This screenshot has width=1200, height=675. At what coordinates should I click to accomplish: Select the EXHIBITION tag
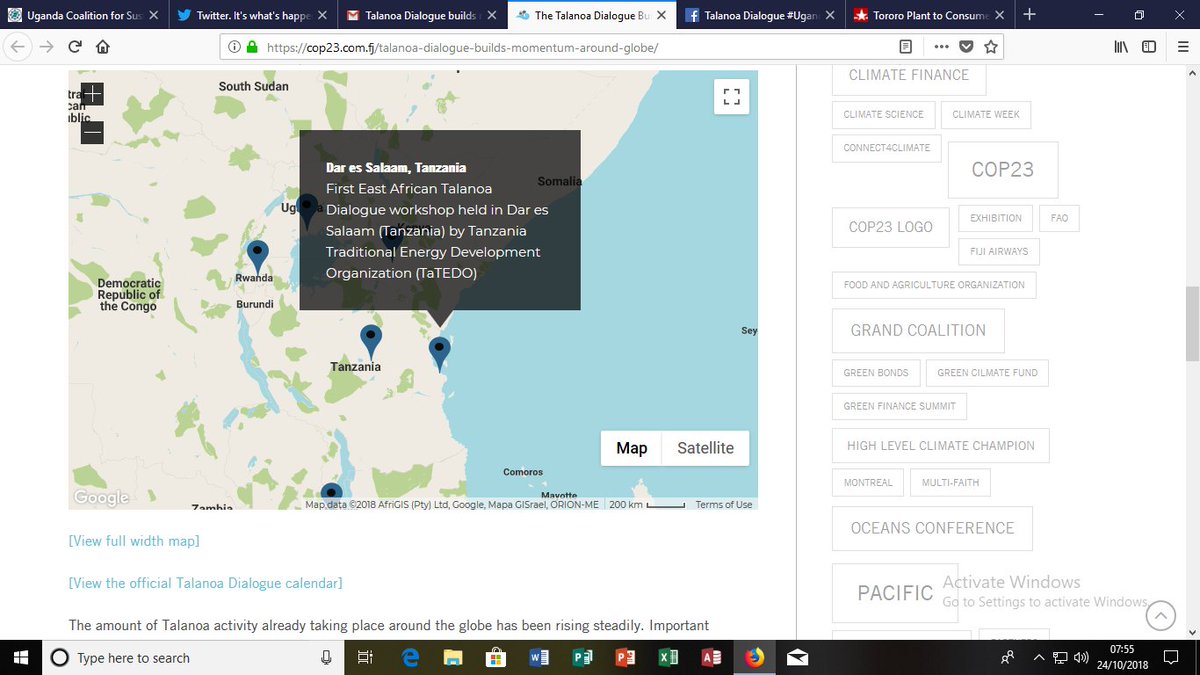coord(996,218)
